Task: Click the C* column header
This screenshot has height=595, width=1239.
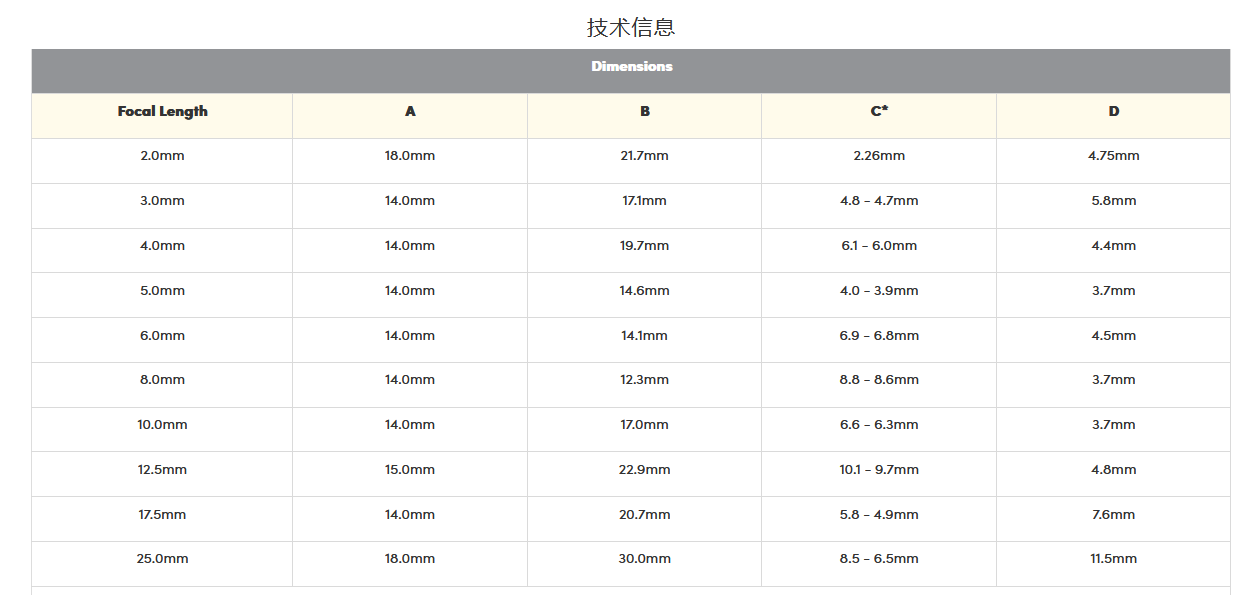Action: coord(878,111)
